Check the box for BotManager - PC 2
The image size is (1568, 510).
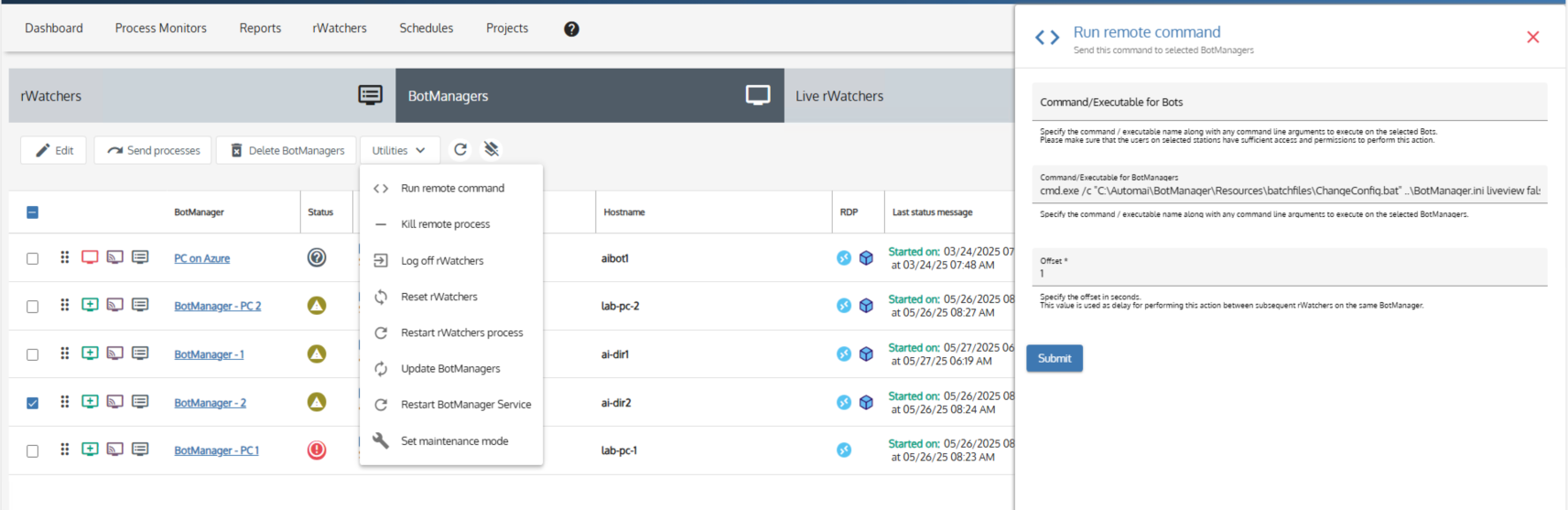pos(32,307)
